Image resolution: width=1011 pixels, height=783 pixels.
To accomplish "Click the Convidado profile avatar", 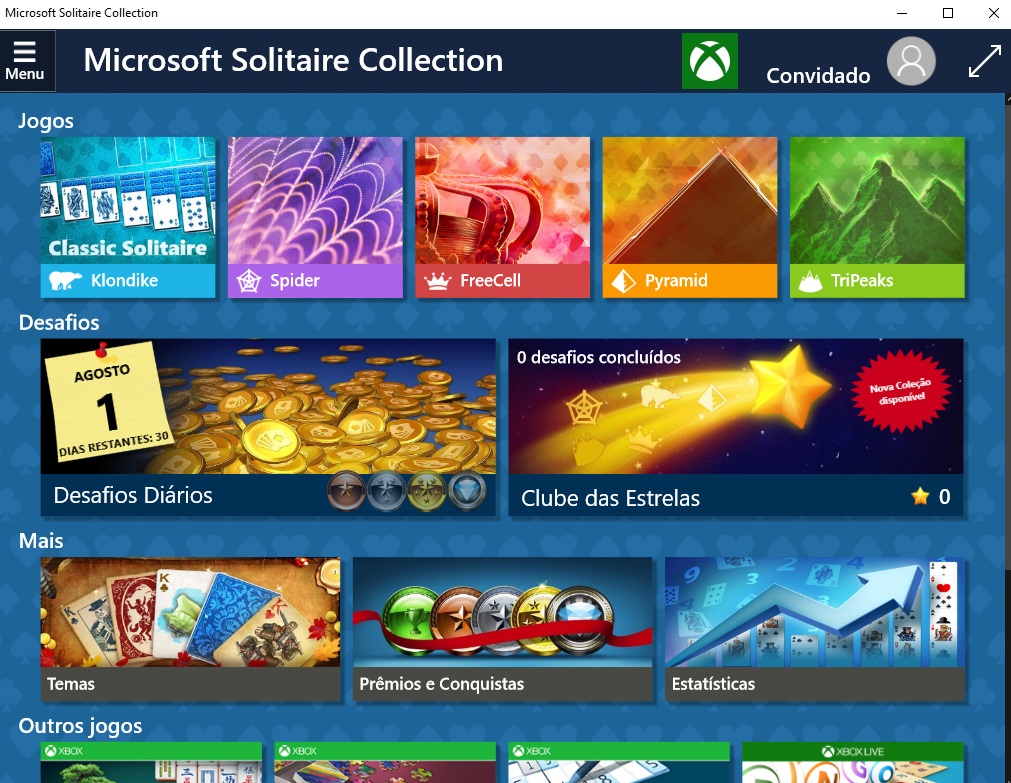I will coord(911,61).
